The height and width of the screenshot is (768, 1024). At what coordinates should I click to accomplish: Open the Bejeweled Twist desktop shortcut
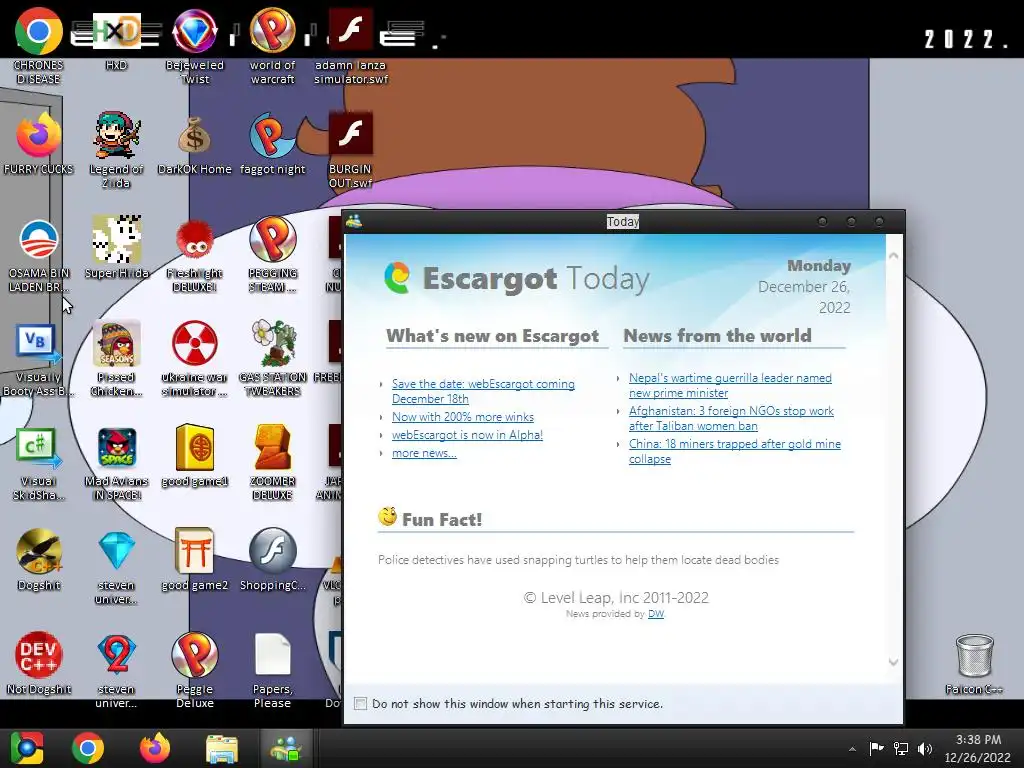[194, 32]
